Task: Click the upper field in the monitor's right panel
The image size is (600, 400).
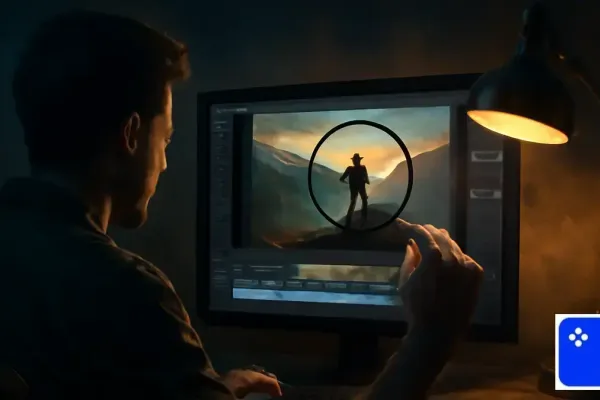Action: (x=486, y=156)
